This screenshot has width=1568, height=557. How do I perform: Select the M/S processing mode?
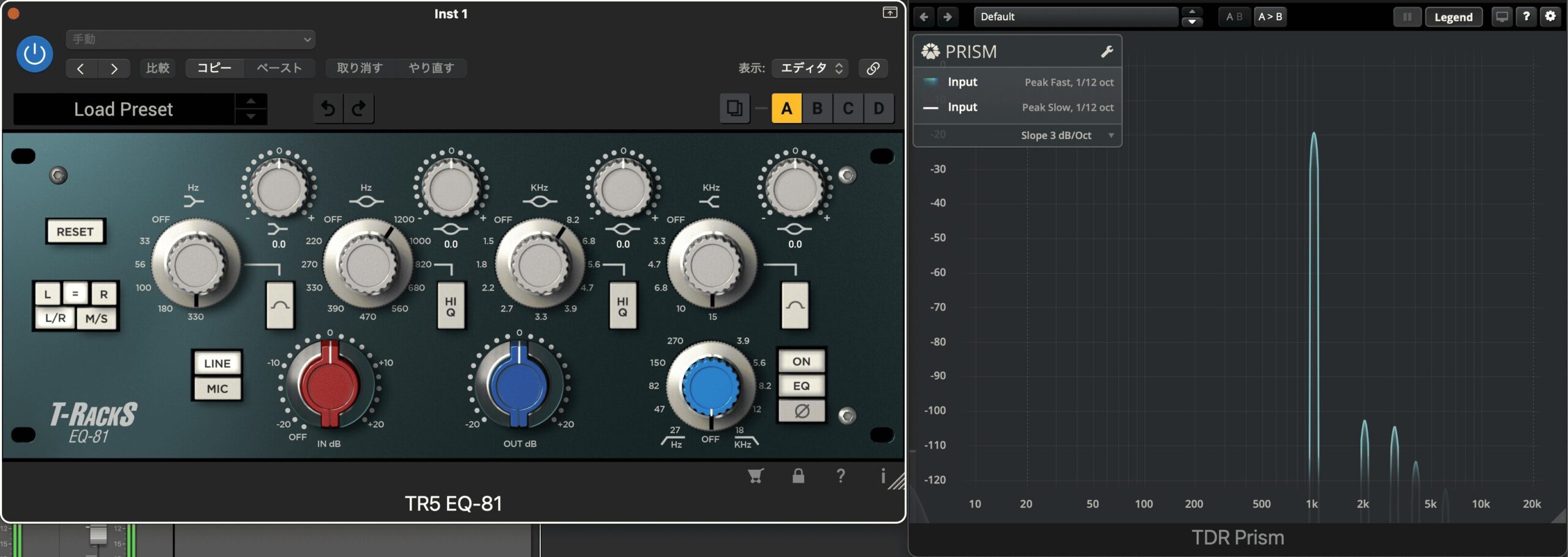(x=96, y=318)
